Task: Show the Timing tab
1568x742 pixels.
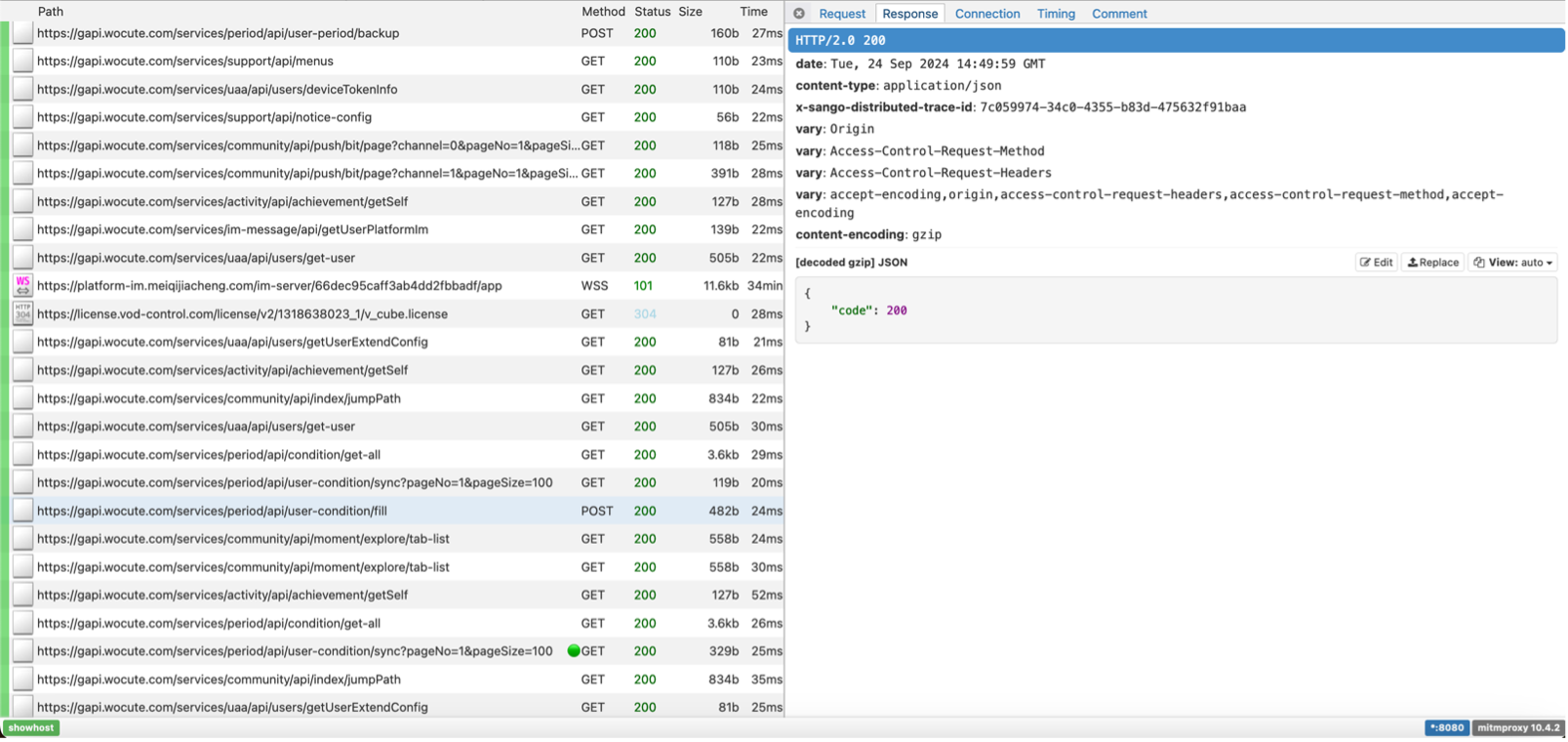Action: click(1056, 14)
